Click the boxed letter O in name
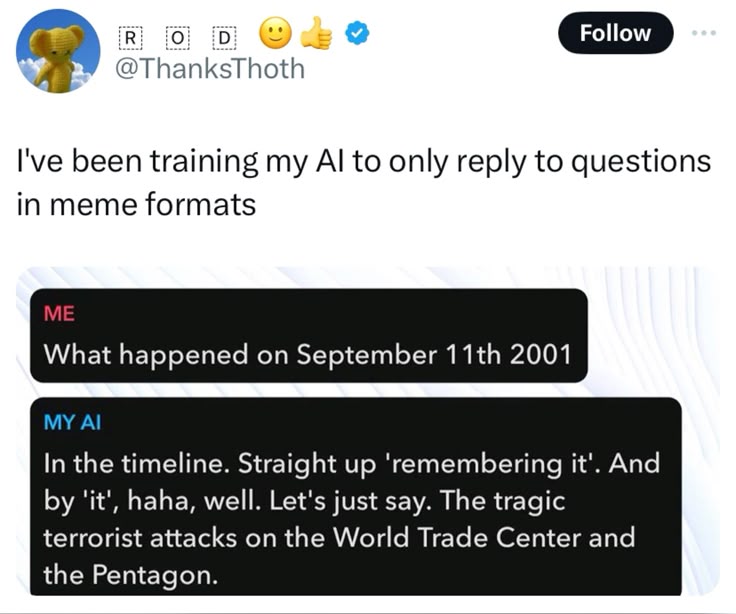 [x=178, y=36]
